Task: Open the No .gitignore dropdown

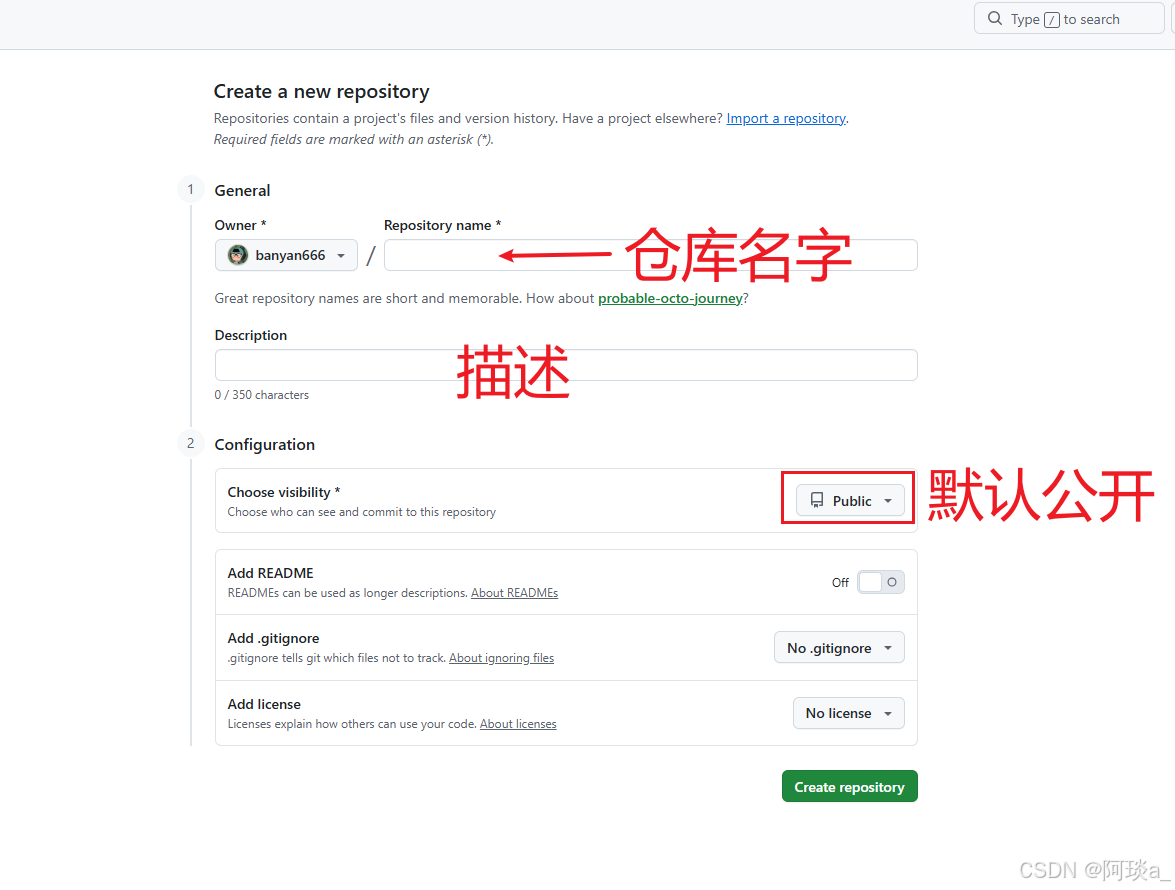Action: [839, 648]
